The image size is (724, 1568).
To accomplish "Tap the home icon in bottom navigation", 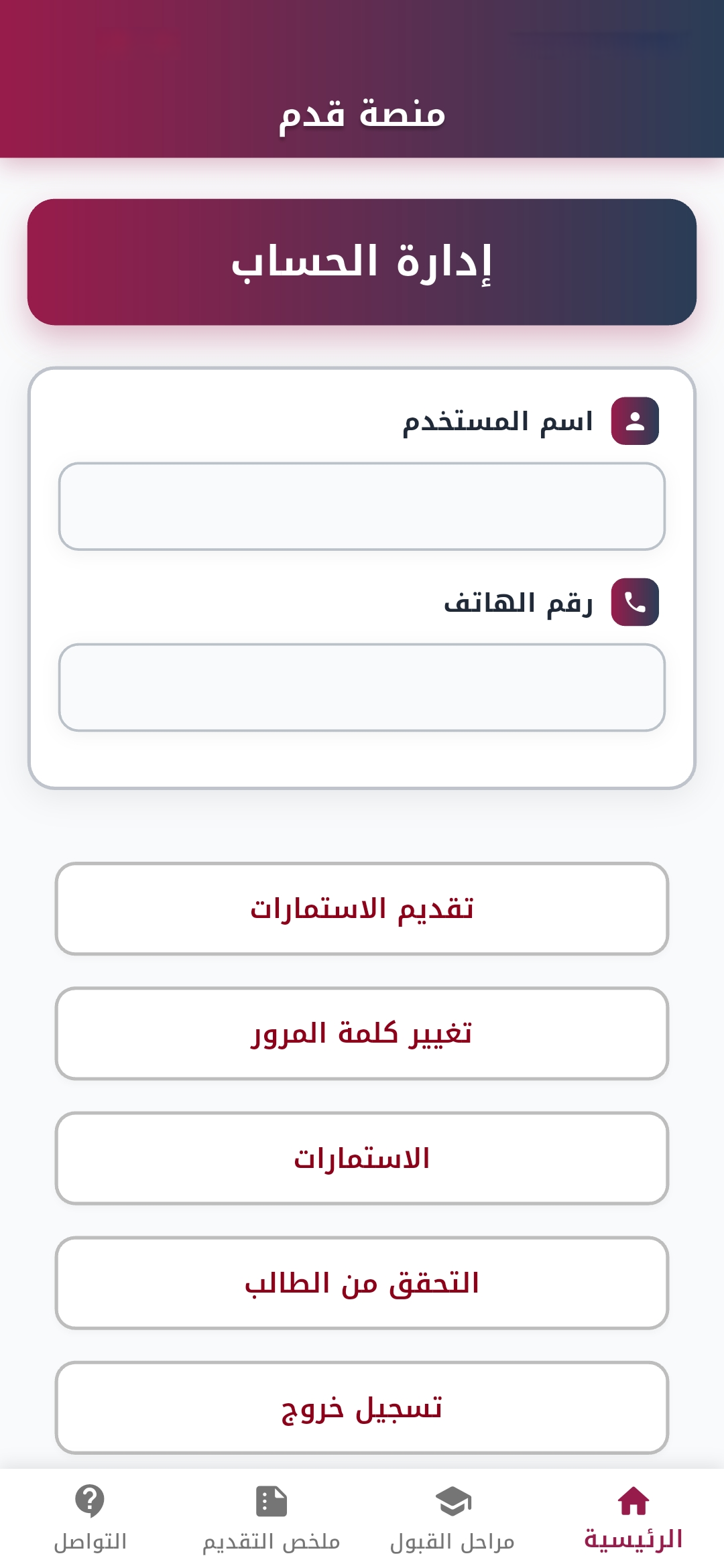I will (x=633, y=1500).
